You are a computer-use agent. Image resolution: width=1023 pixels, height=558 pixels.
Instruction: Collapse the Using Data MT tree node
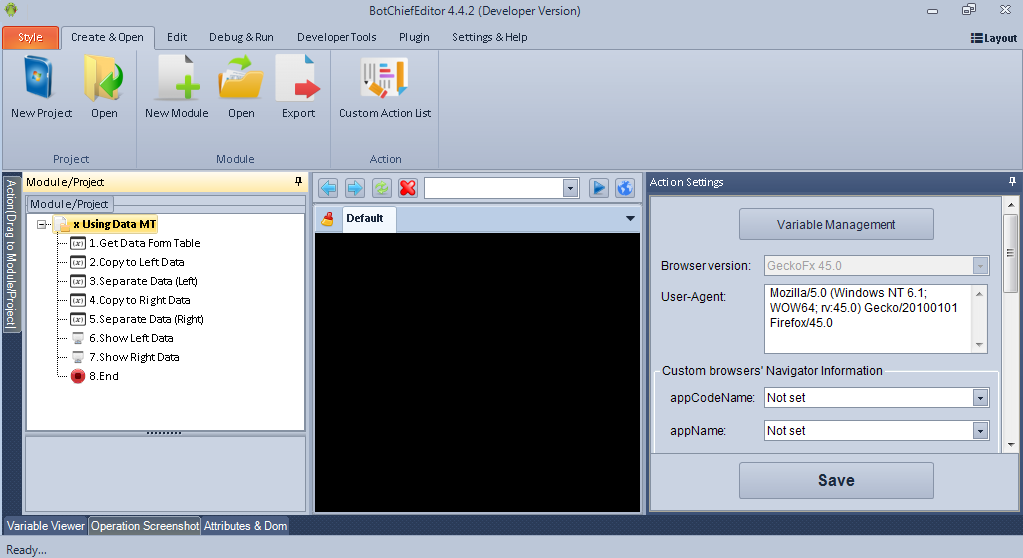pos(42,225)
